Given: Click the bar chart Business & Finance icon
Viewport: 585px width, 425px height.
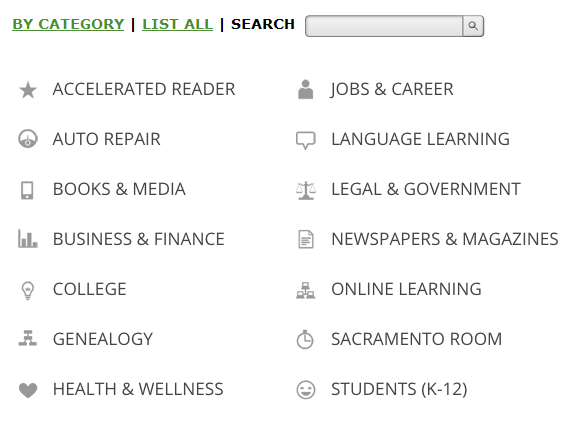Looking at the screenshot, I should click(x=28, y=239).
